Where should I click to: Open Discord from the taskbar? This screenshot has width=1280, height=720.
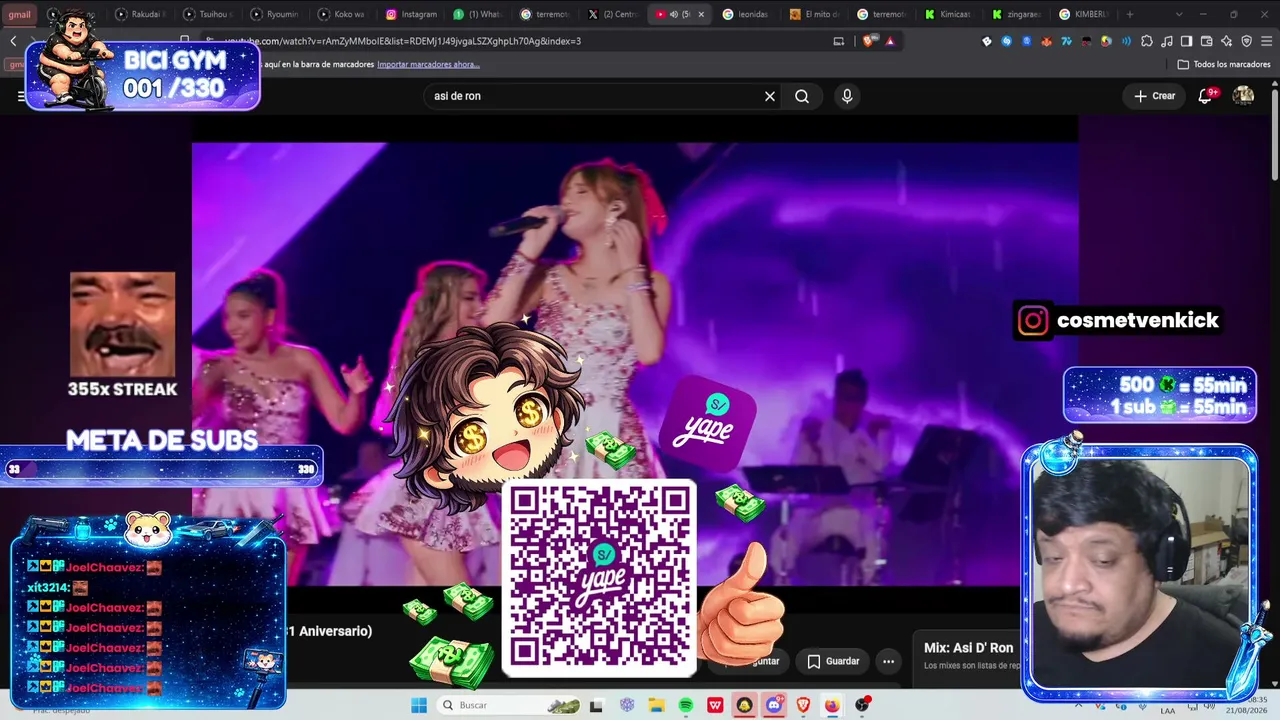(x=774, y=705)
